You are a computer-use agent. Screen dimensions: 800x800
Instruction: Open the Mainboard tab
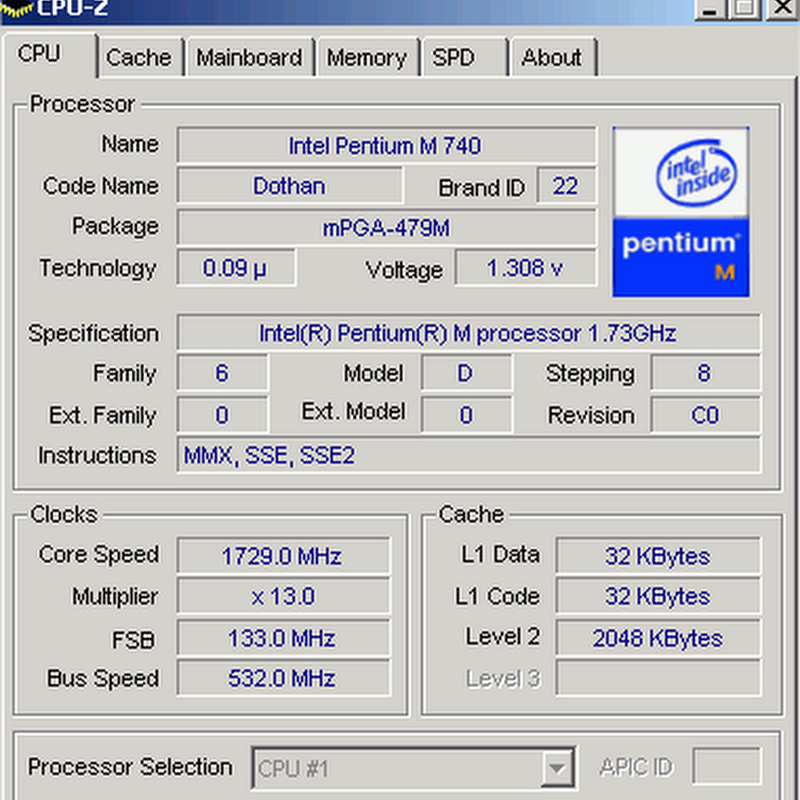[250, 57]
